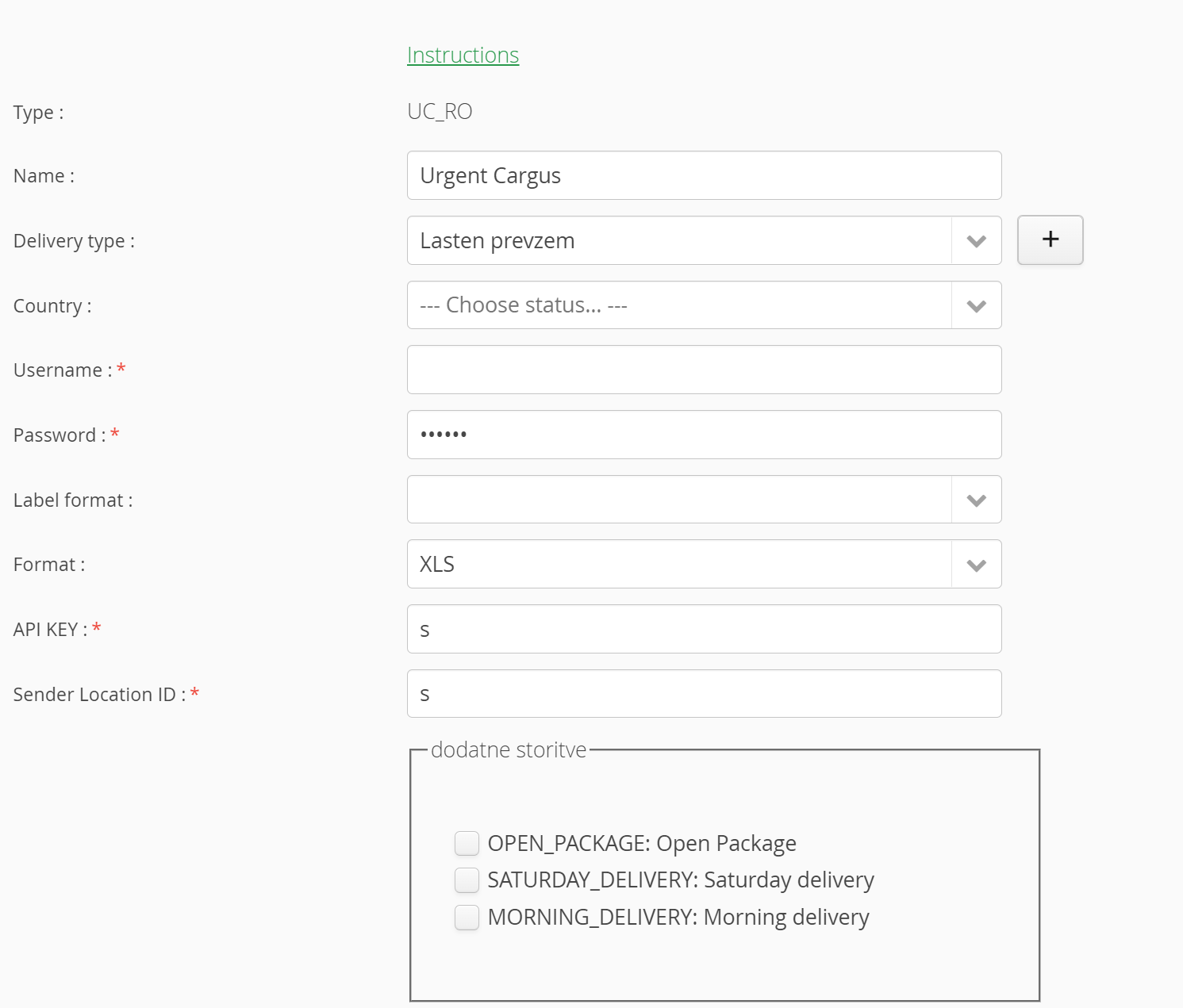
Task: Click the Label format chevron arrow
Action: tap(977, 500)
